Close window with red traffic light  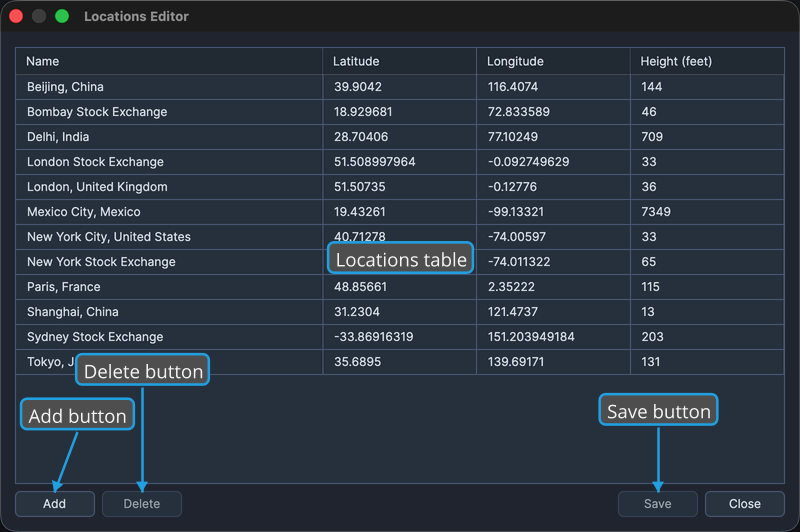point(16,16)
